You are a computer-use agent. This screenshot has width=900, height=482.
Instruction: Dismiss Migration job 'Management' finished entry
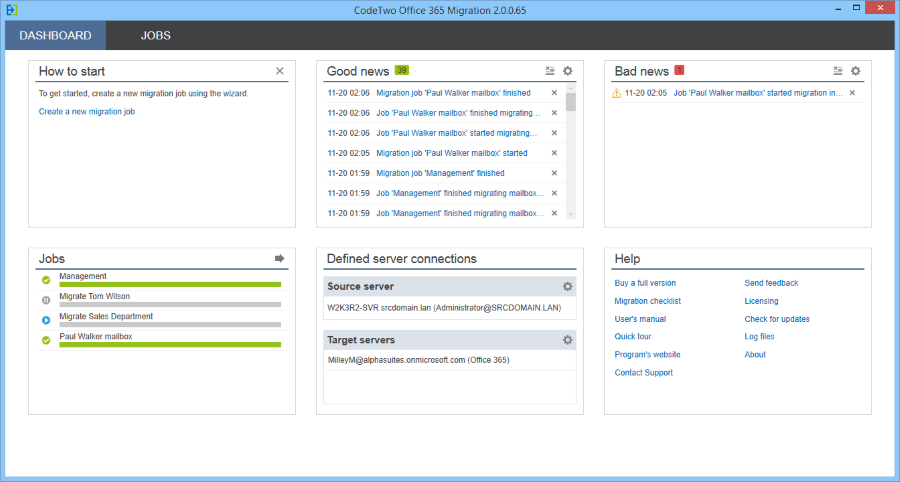coord(554,173)
